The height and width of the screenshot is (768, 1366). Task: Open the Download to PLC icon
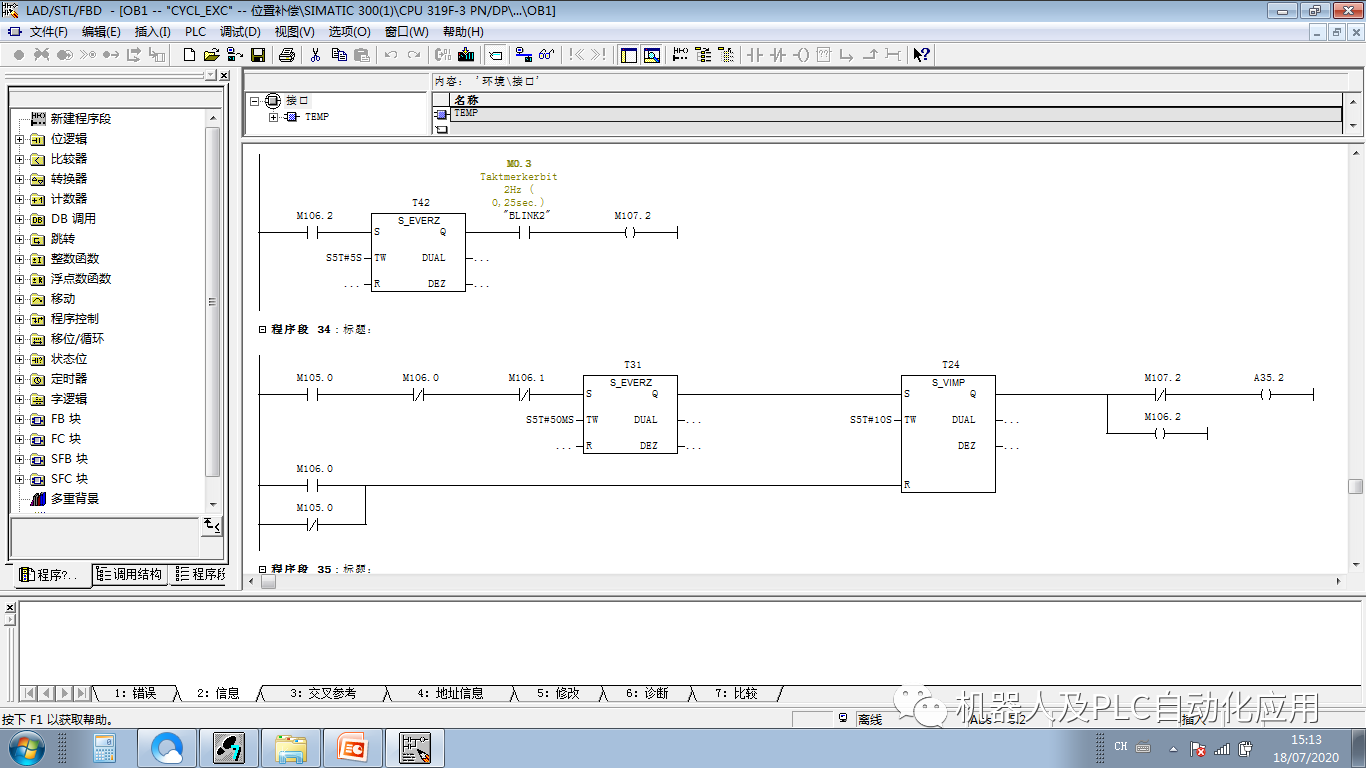click(466, 55)
